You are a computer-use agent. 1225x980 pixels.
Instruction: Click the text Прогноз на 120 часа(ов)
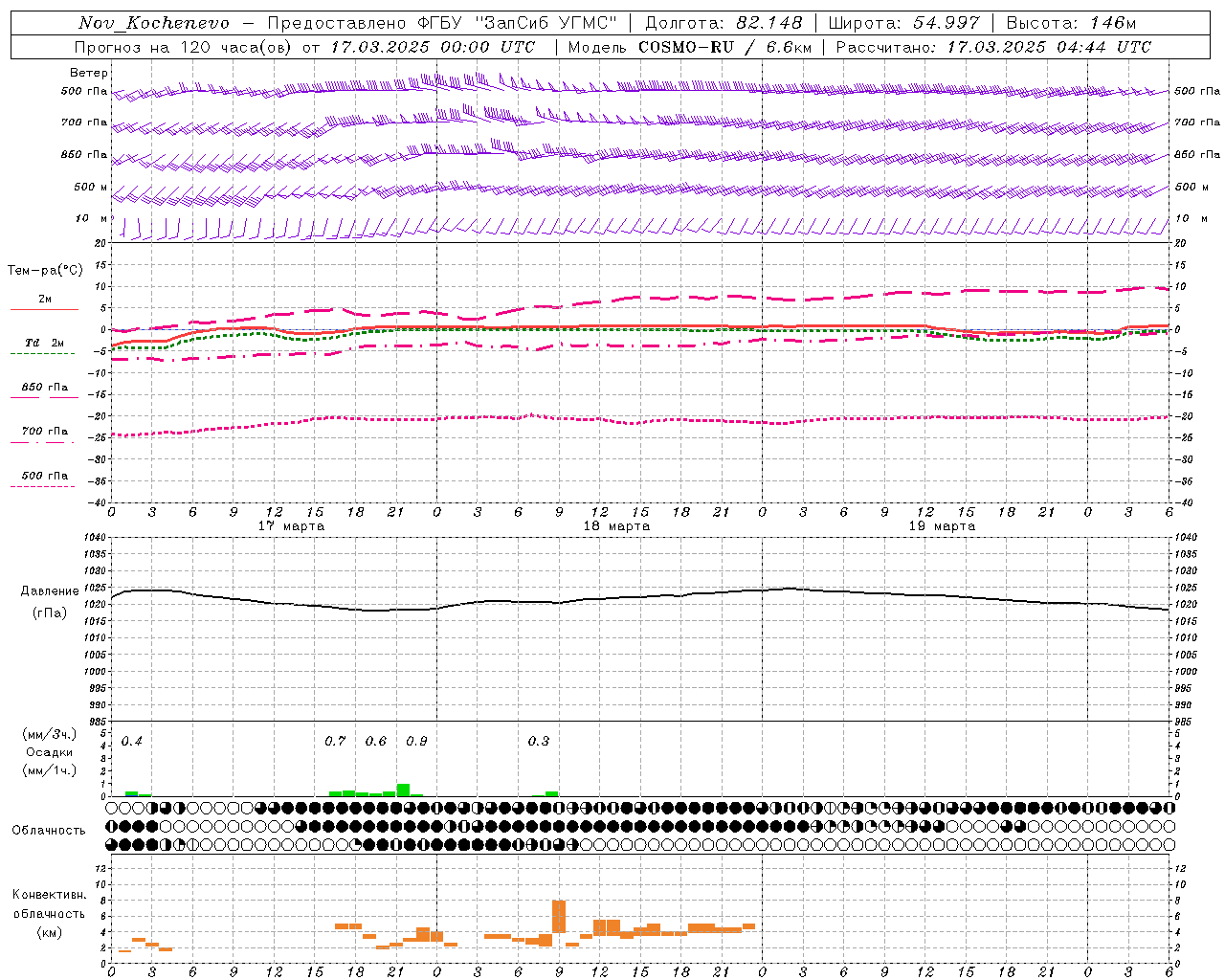pyautogui.click(x=184, y=47)
